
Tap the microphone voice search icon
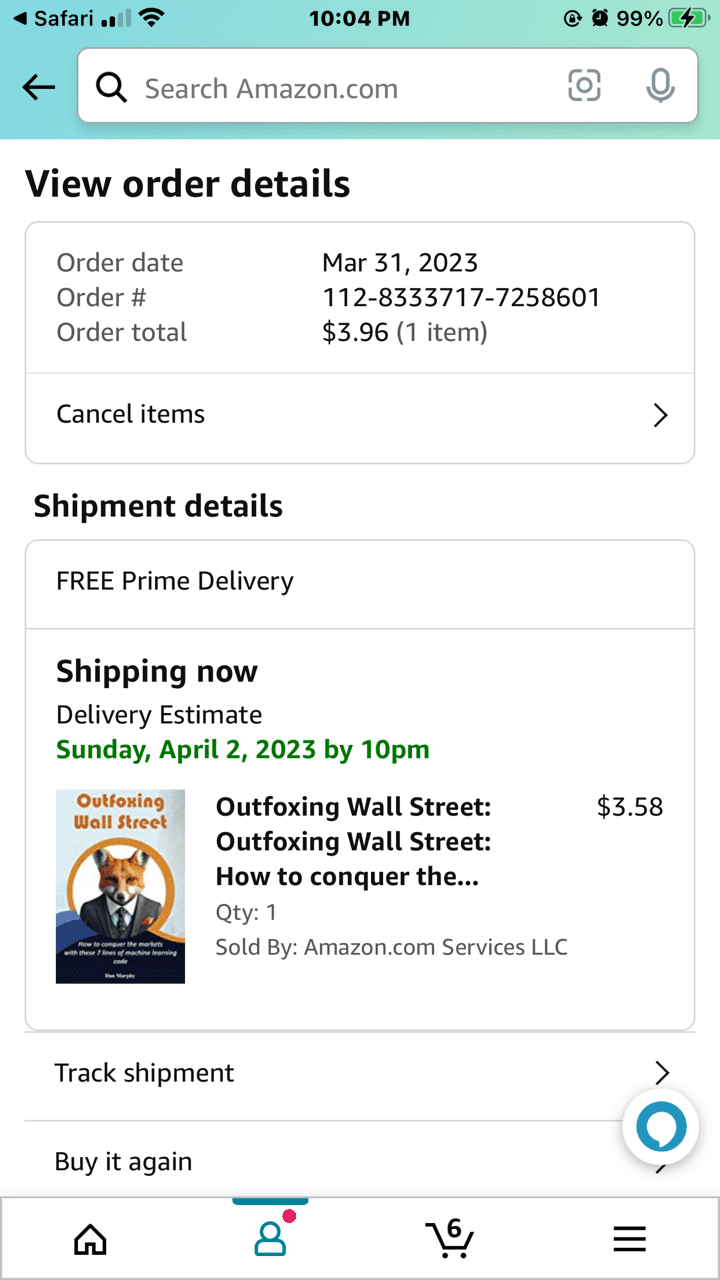click(x=659, y=87)
